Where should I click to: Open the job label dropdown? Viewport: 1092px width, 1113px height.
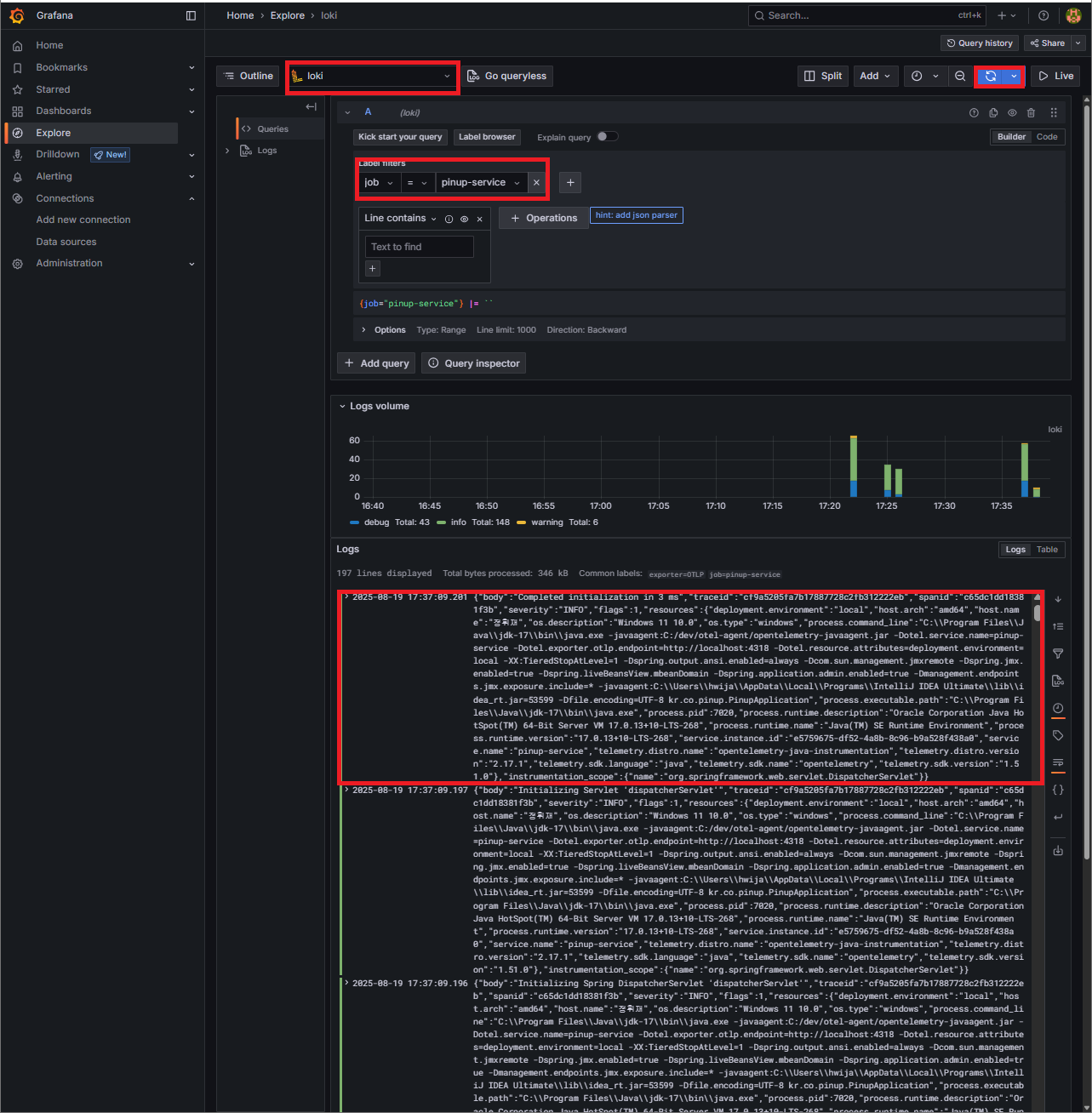point(380,182)
